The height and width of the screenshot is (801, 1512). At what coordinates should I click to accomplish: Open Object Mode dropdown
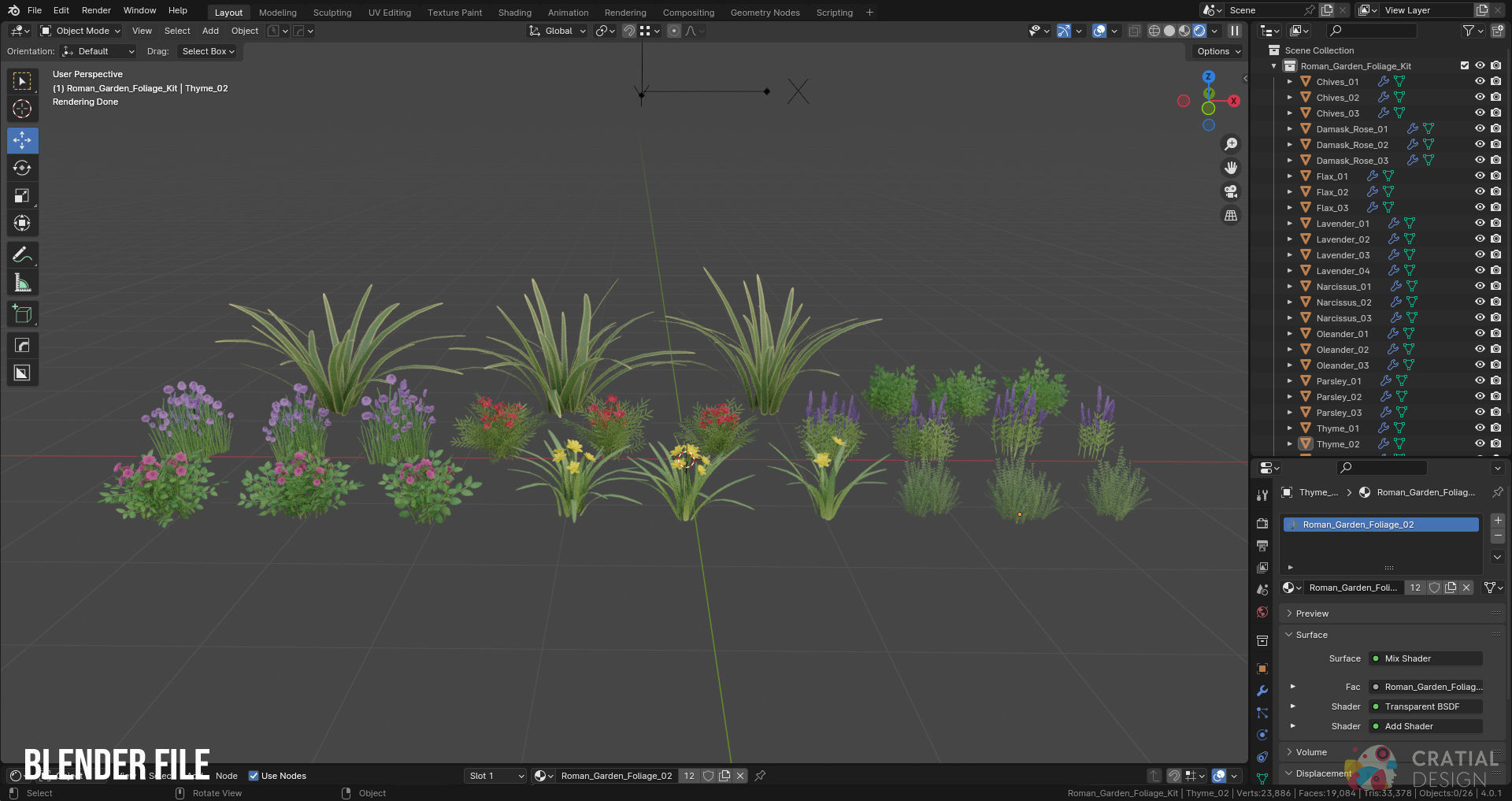click(x=80, y=31)
